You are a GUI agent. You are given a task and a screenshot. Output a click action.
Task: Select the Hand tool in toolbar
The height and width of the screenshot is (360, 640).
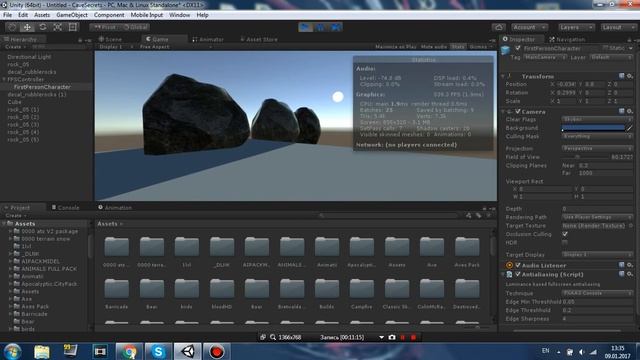12,27
